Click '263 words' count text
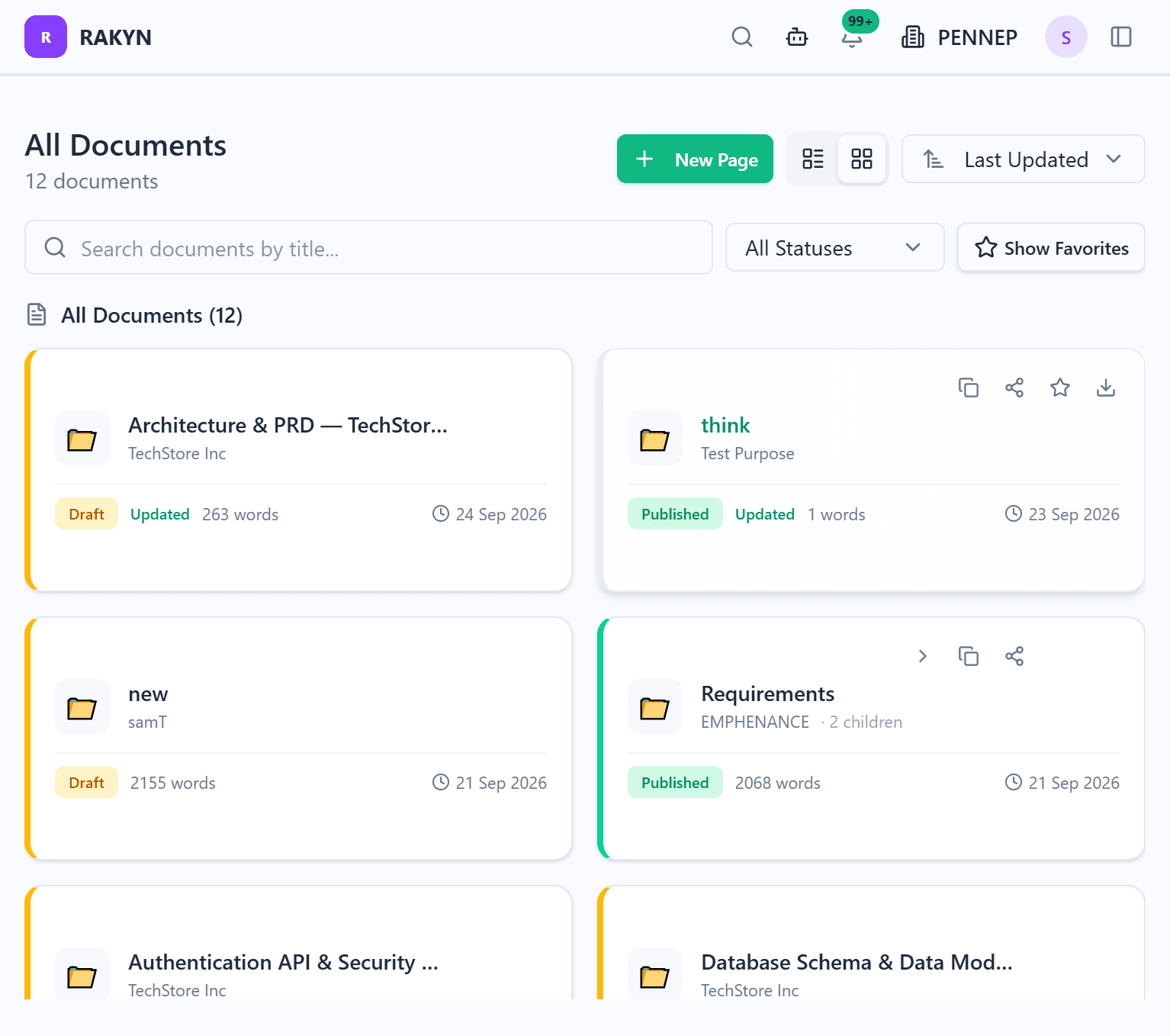1170x1036 pixels. [x=240, y=514]
